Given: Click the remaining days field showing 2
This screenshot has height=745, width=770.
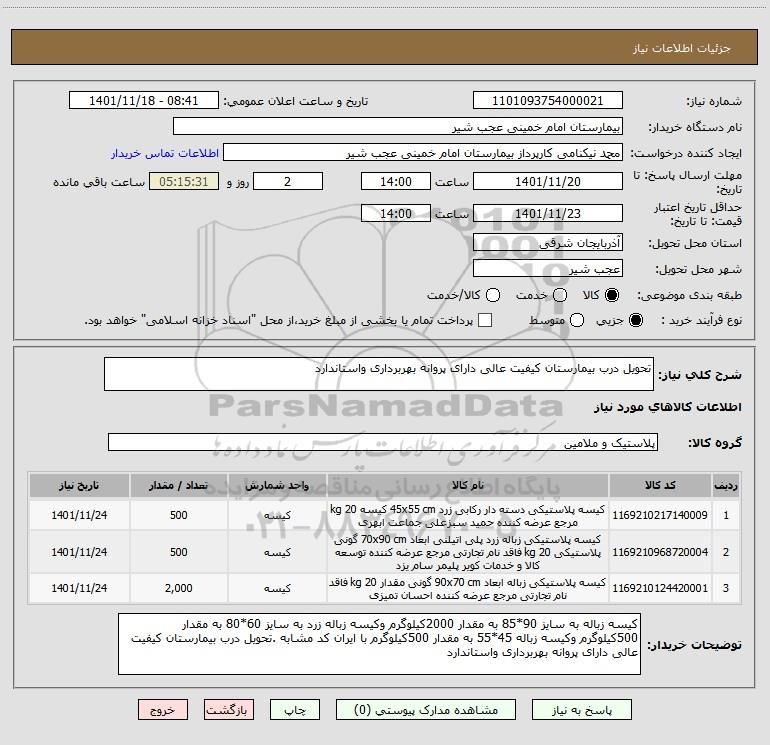Looking at the screenshot, I should (288, 181).
